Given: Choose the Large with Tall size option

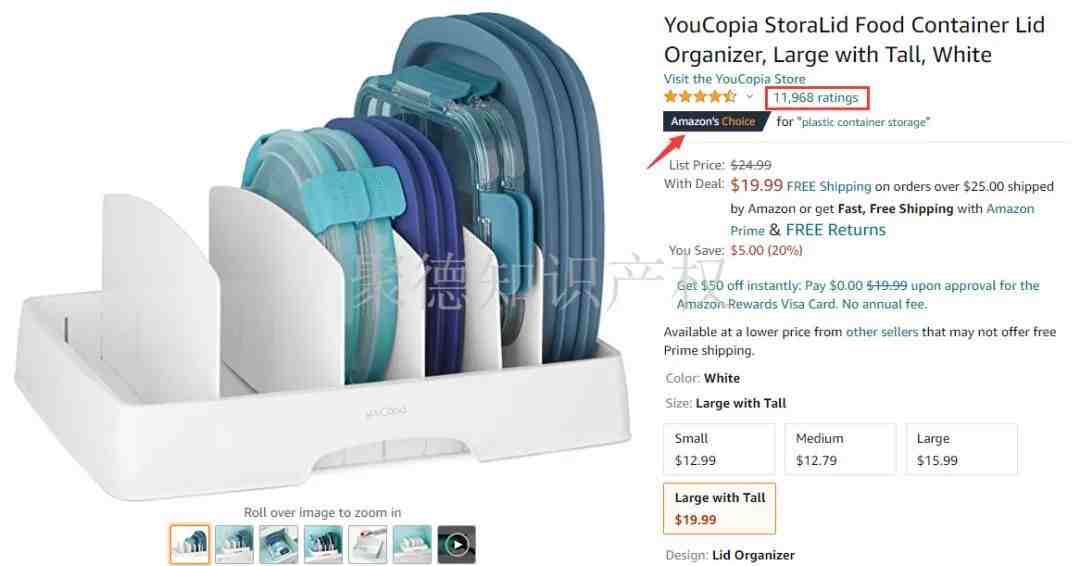Looking at the screenshot, I should [719, 509].
